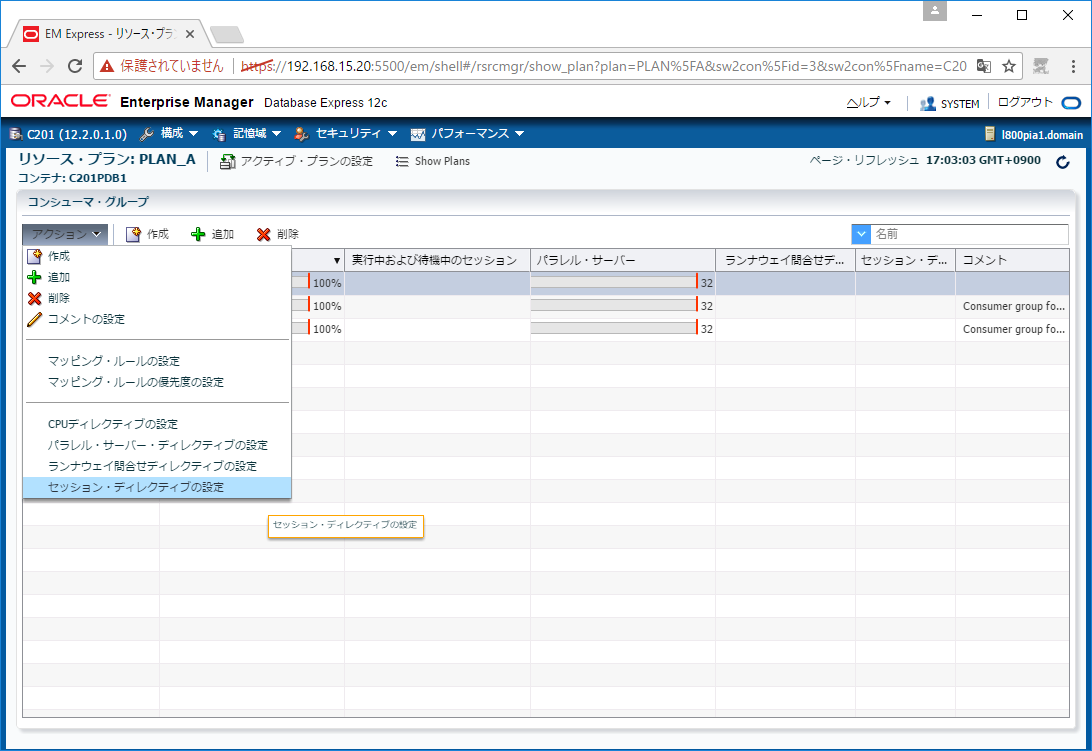Click the 作成 toolbar button
Screen dimensions: 1092x751
tap(147, 234)
